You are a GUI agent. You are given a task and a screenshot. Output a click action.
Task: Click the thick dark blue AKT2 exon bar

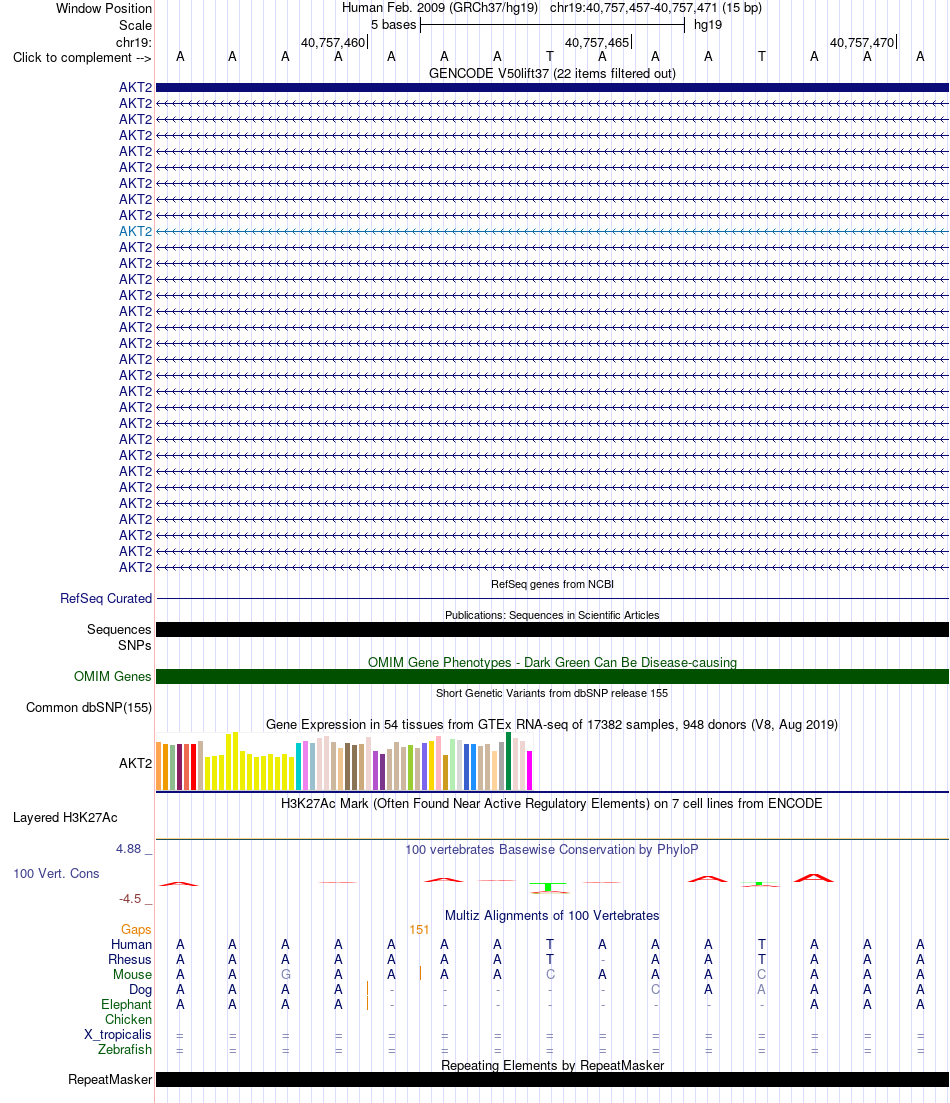point(552,88)
